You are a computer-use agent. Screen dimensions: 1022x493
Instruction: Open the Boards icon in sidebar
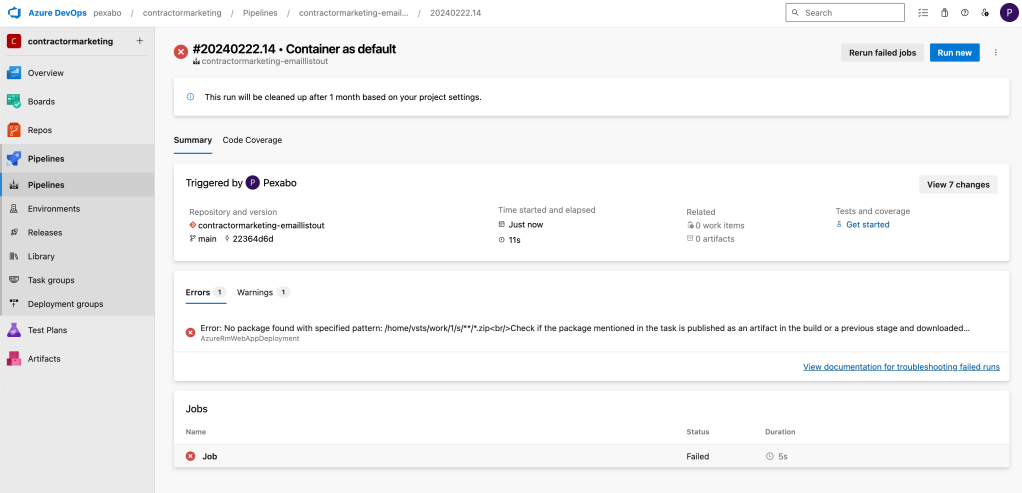point(14,102)
